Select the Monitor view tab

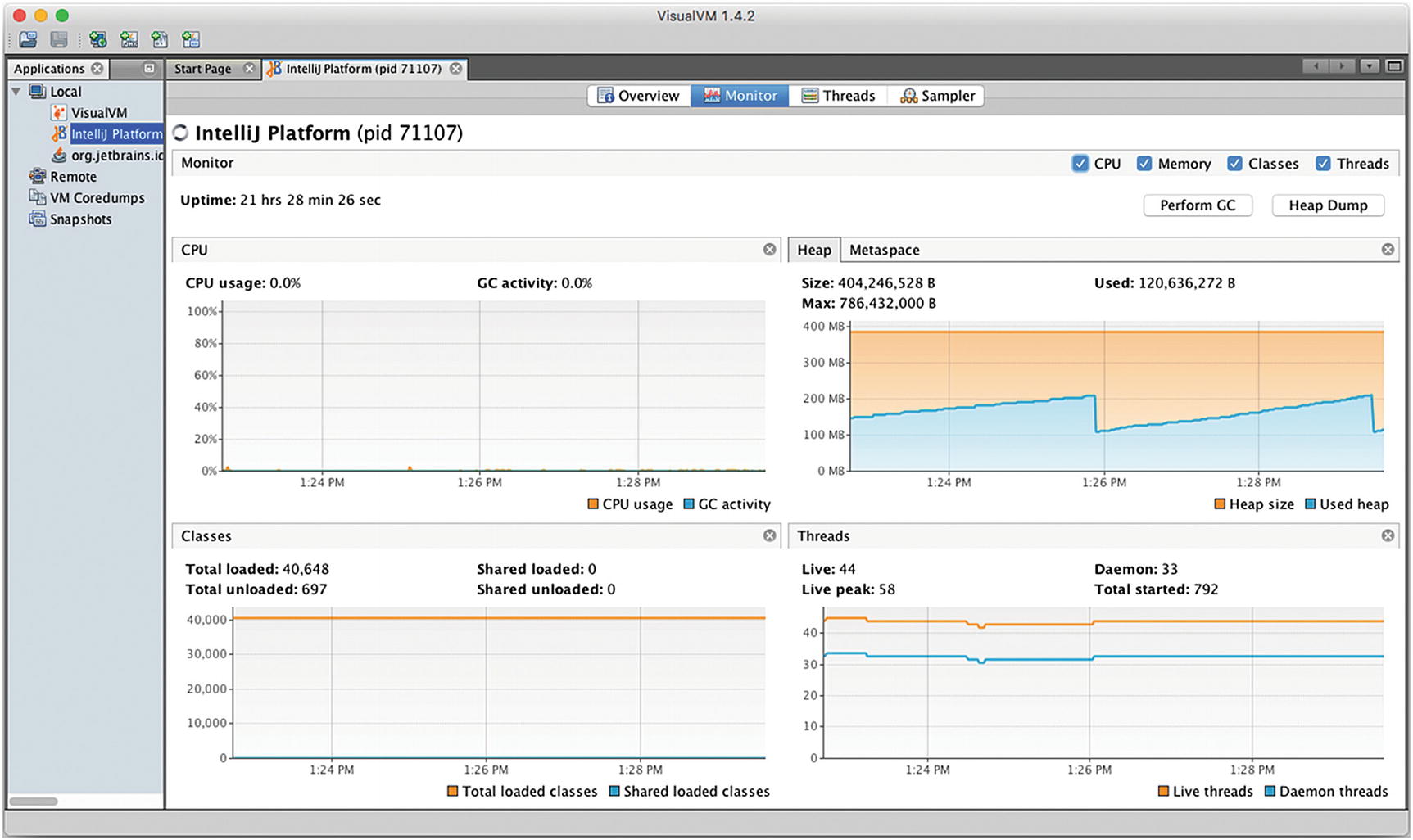click(x=740, y=96)
